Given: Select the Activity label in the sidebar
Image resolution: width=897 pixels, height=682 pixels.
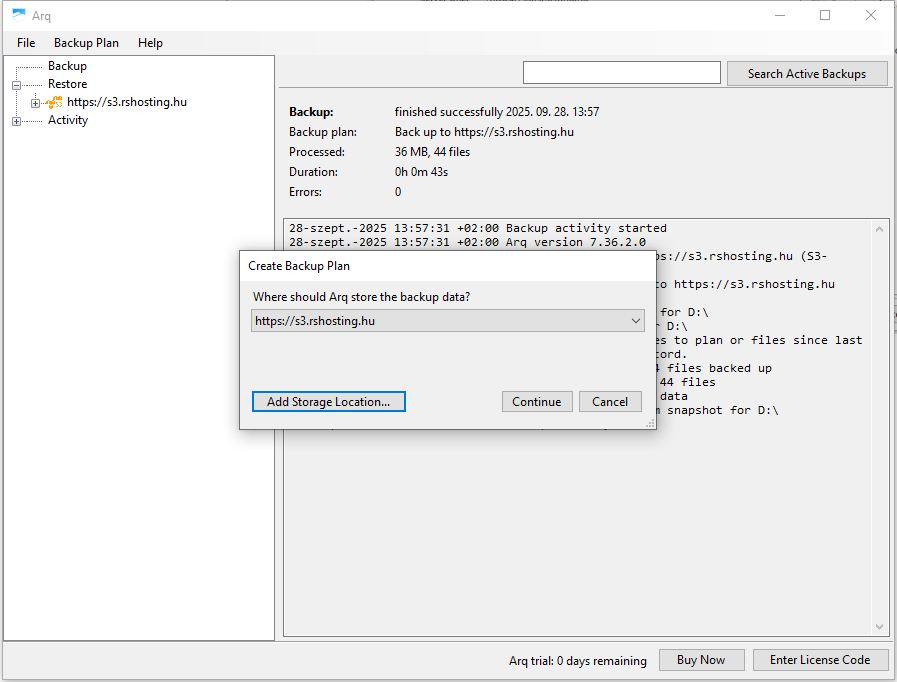Looking at the screenshot, I should coord(68,120).
